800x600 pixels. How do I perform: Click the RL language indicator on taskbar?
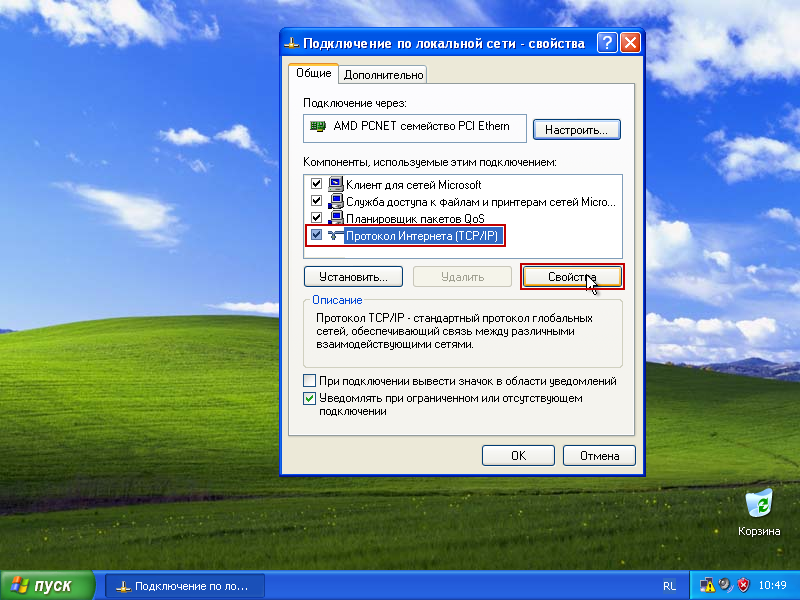(669, 586)
